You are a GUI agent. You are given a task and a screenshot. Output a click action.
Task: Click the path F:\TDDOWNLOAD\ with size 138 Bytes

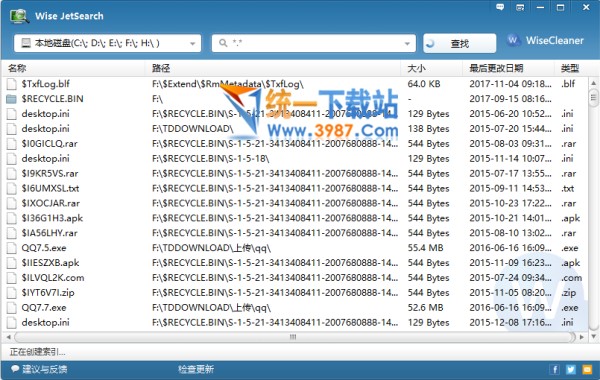pyautogui.click(x=192, y=129)
